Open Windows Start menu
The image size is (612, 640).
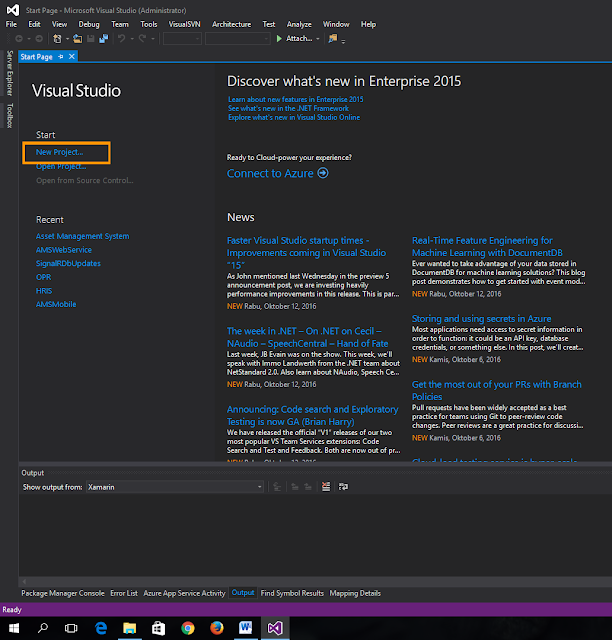tap(14, 628)
